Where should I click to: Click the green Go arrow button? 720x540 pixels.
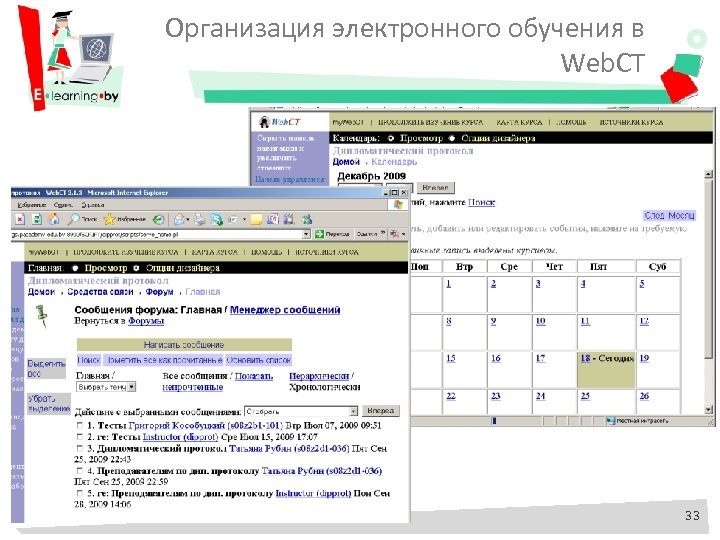click(320, 234)
